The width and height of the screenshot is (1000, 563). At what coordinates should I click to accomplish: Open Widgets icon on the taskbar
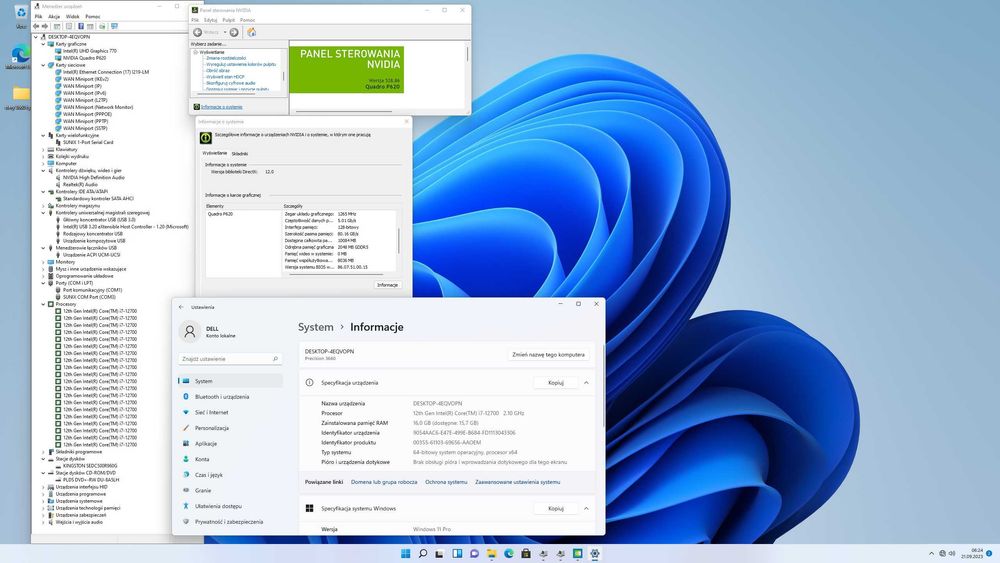tap(457, 553)
